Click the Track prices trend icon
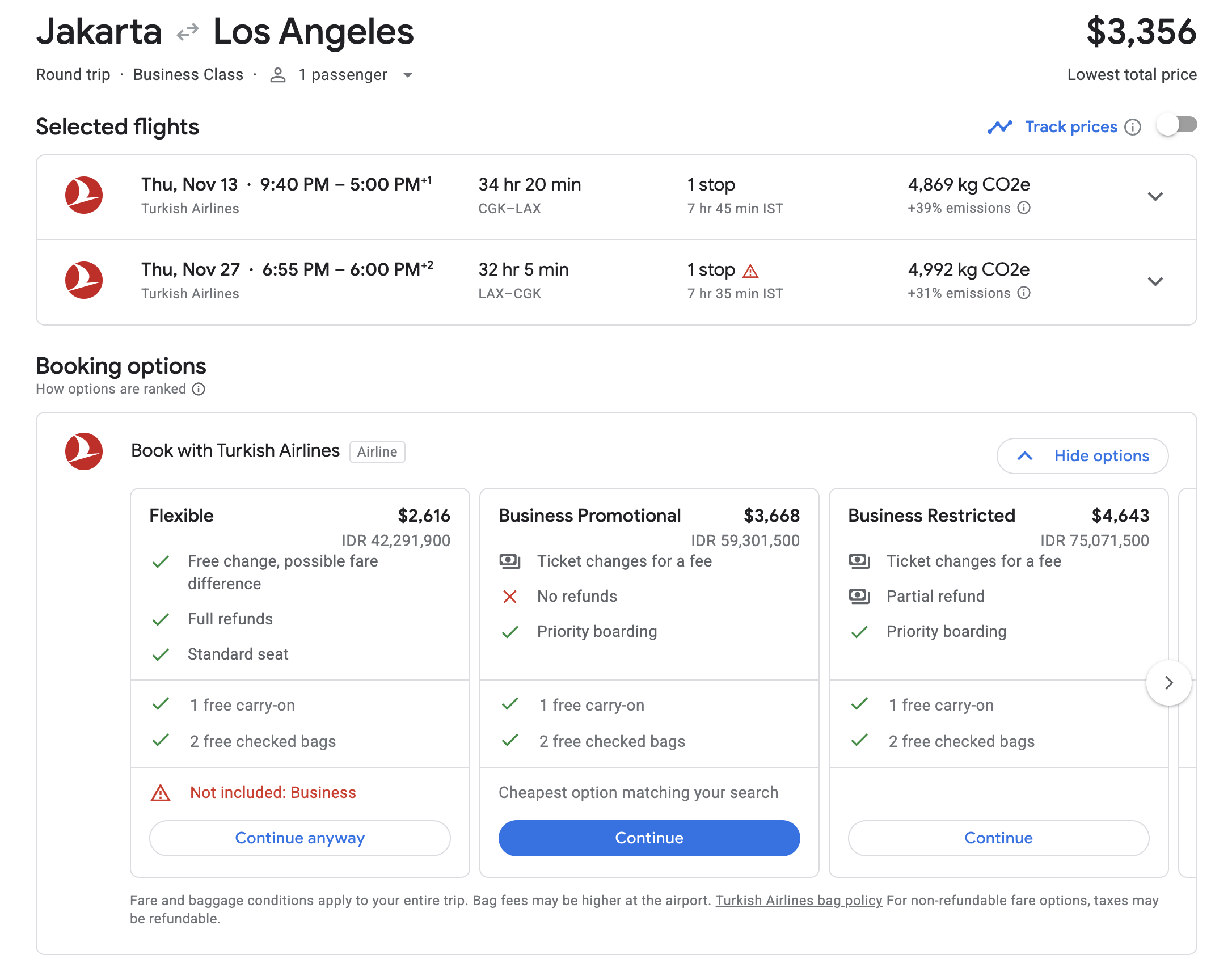 [999, 127]
